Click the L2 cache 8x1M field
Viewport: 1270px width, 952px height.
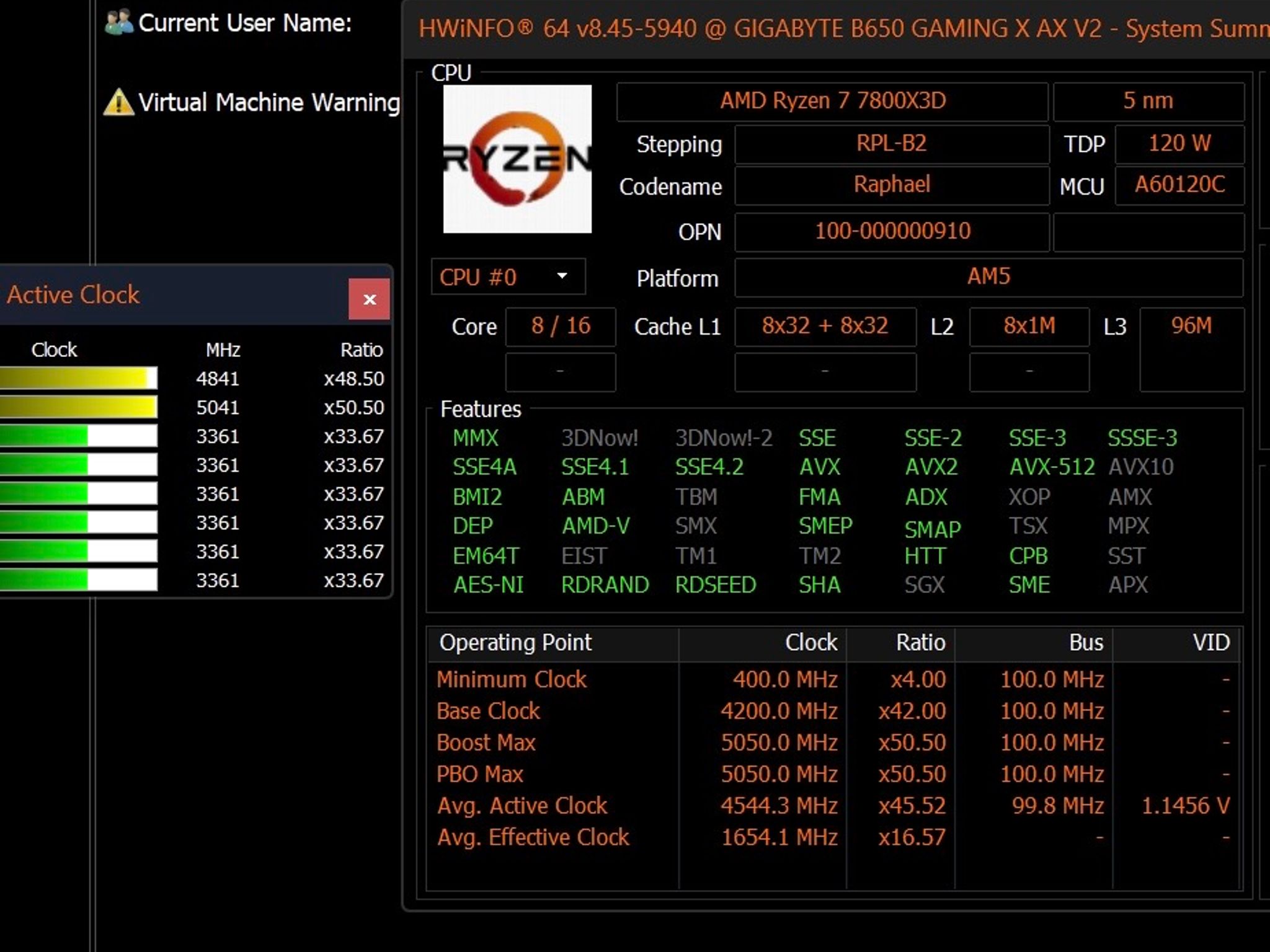click(x=1029, y=327)
